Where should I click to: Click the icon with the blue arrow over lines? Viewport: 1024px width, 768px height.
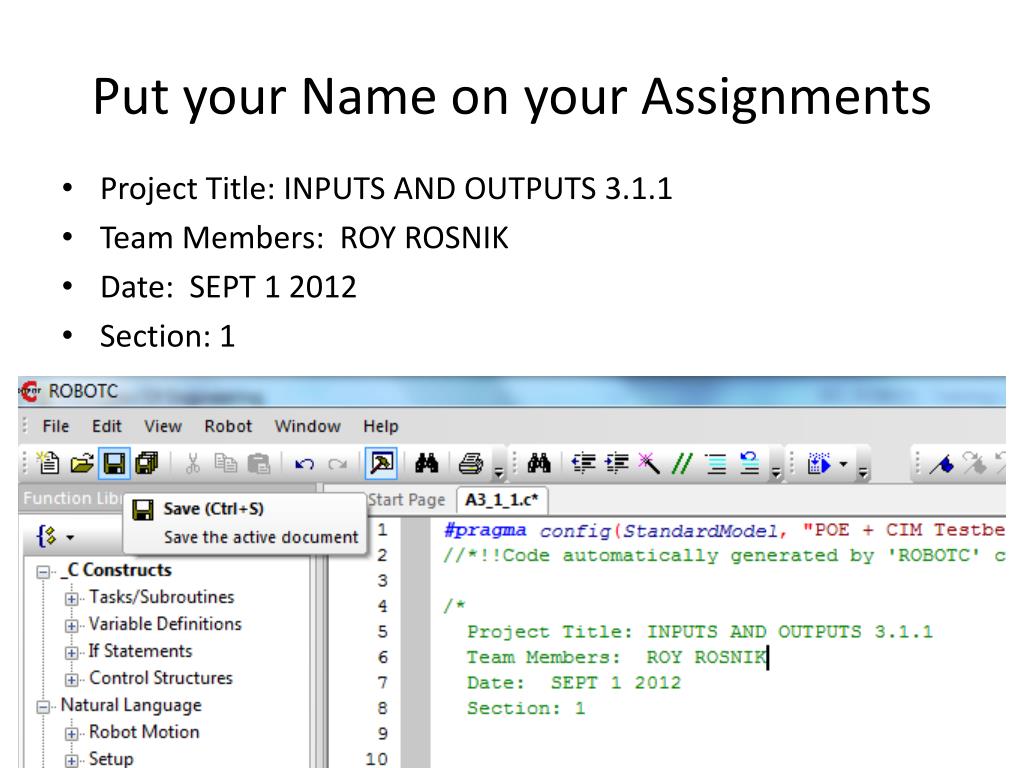(x=750, y=464)
